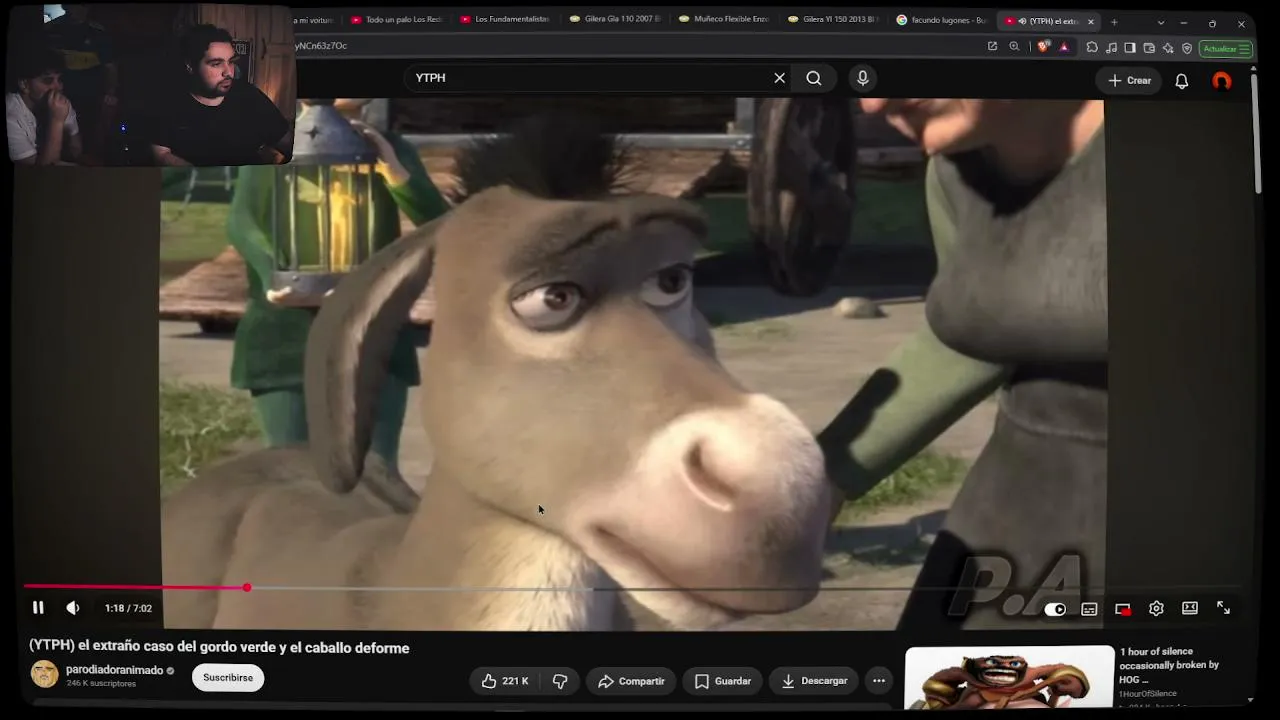Like the video with 221 K likes
Viewport: 1280px width, 720px height.
coord(504,681)
